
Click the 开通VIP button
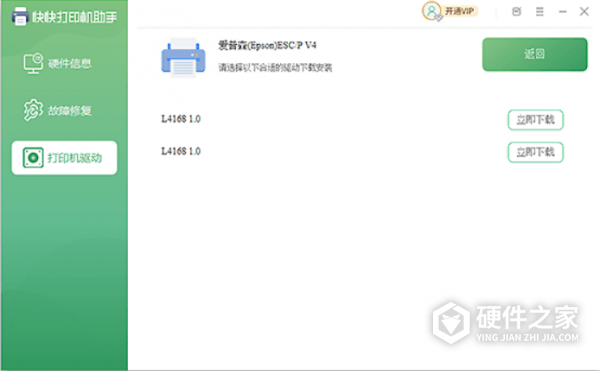pyautogui.click(x=459, y=11)
